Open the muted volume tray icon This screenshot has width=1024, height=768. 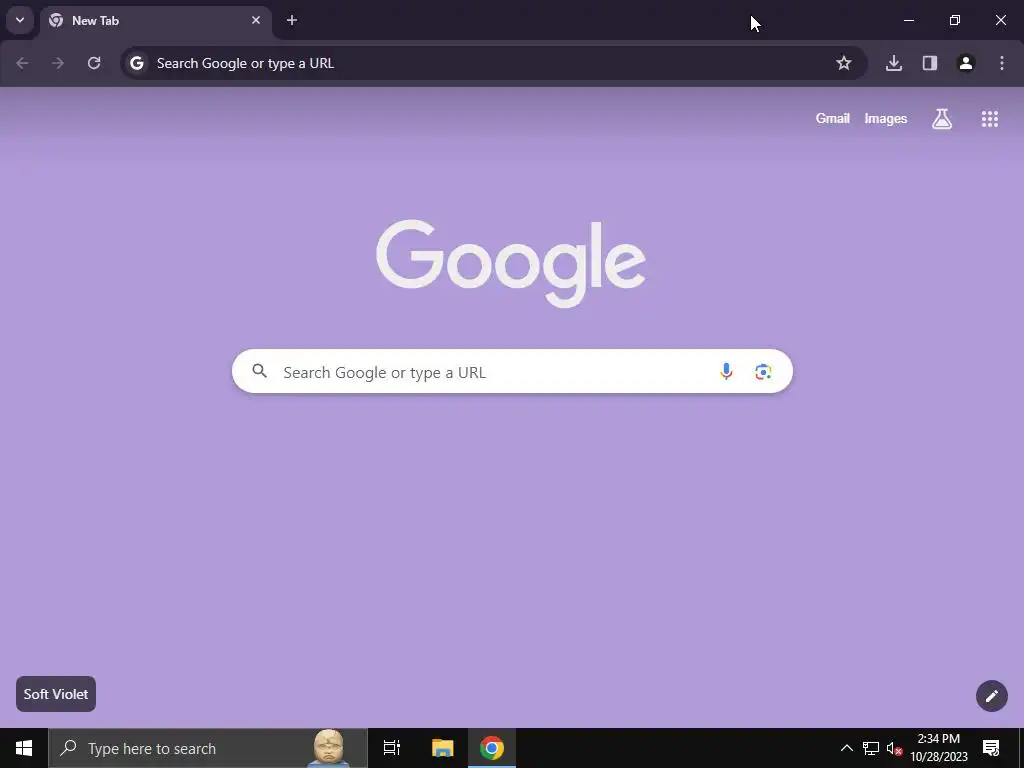tap(894, 748)
